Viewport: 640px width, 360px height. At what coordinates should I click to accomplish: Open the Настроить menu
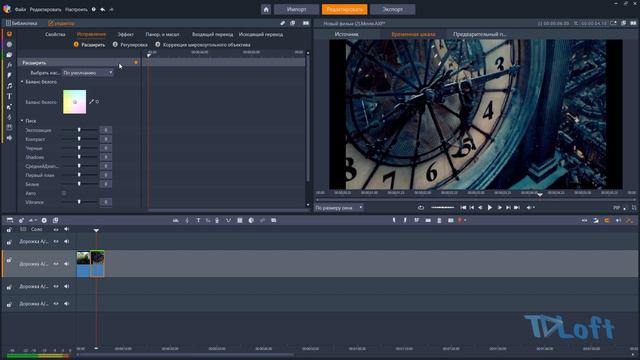[x=76, y=9]
